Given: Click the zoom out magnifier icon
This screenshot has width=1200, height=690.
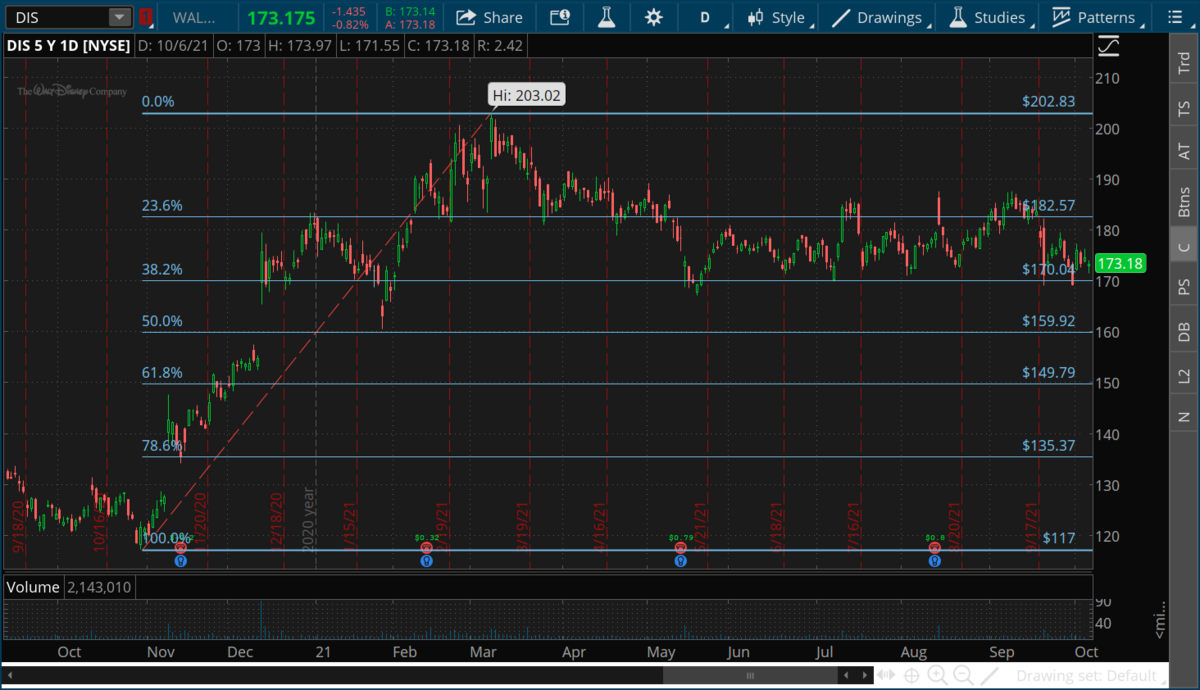Looking at the screenshot, I should pos(963,675).
